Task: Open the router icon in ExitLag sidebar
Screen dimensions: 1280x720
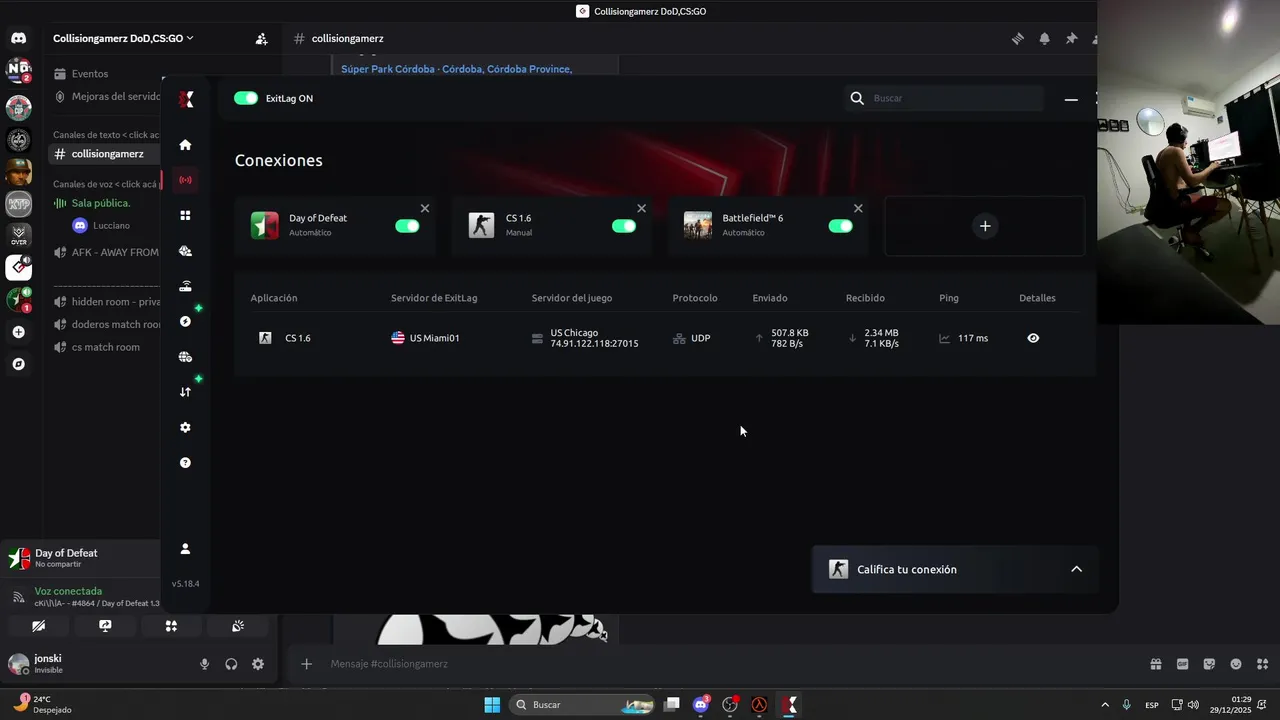Action: click(x=185, y=286)
